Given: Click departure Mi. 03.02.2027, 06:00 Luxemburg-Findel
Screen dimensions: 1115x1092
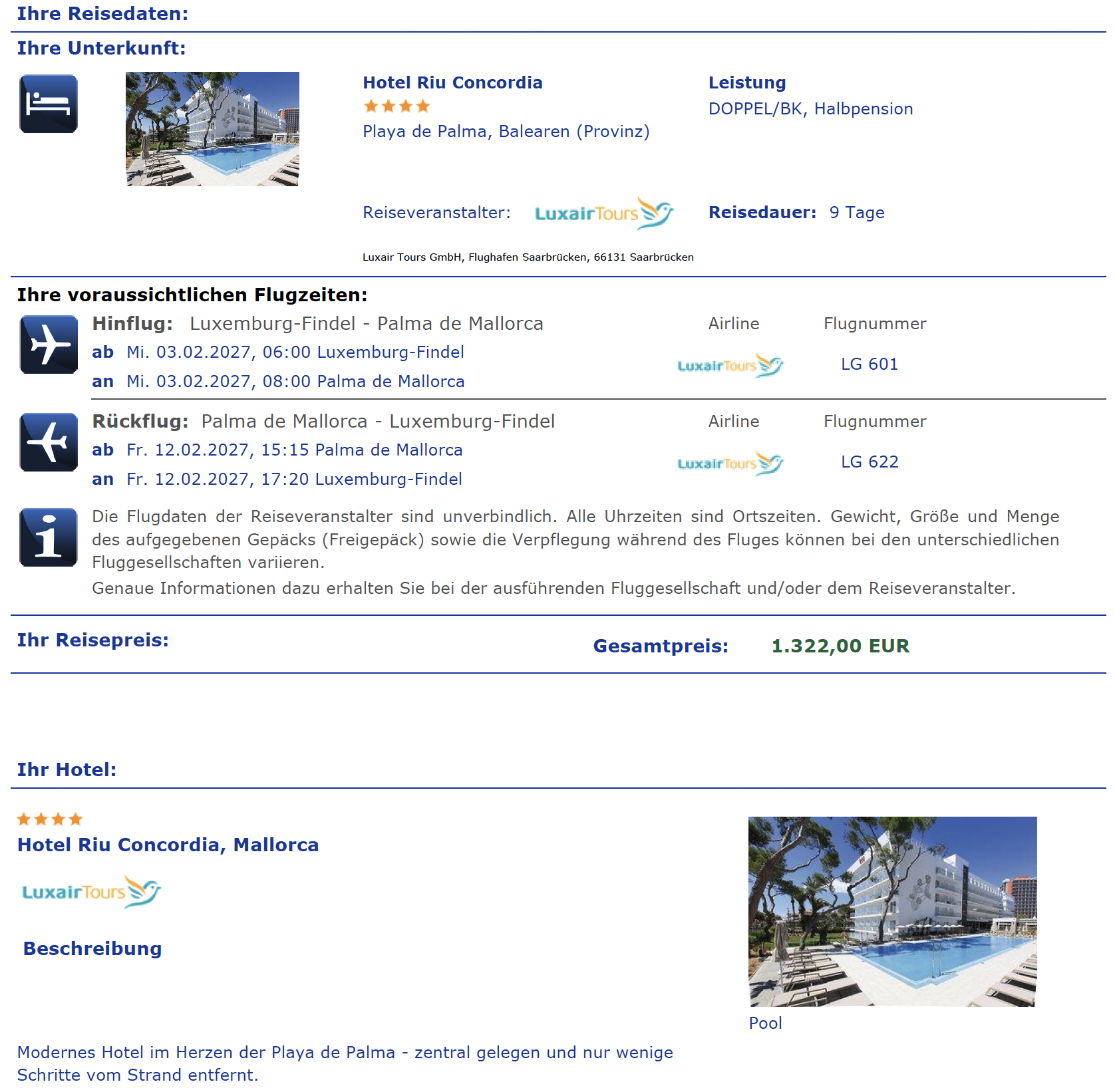Looking at the screenshot, I should [x=295, y=352].
